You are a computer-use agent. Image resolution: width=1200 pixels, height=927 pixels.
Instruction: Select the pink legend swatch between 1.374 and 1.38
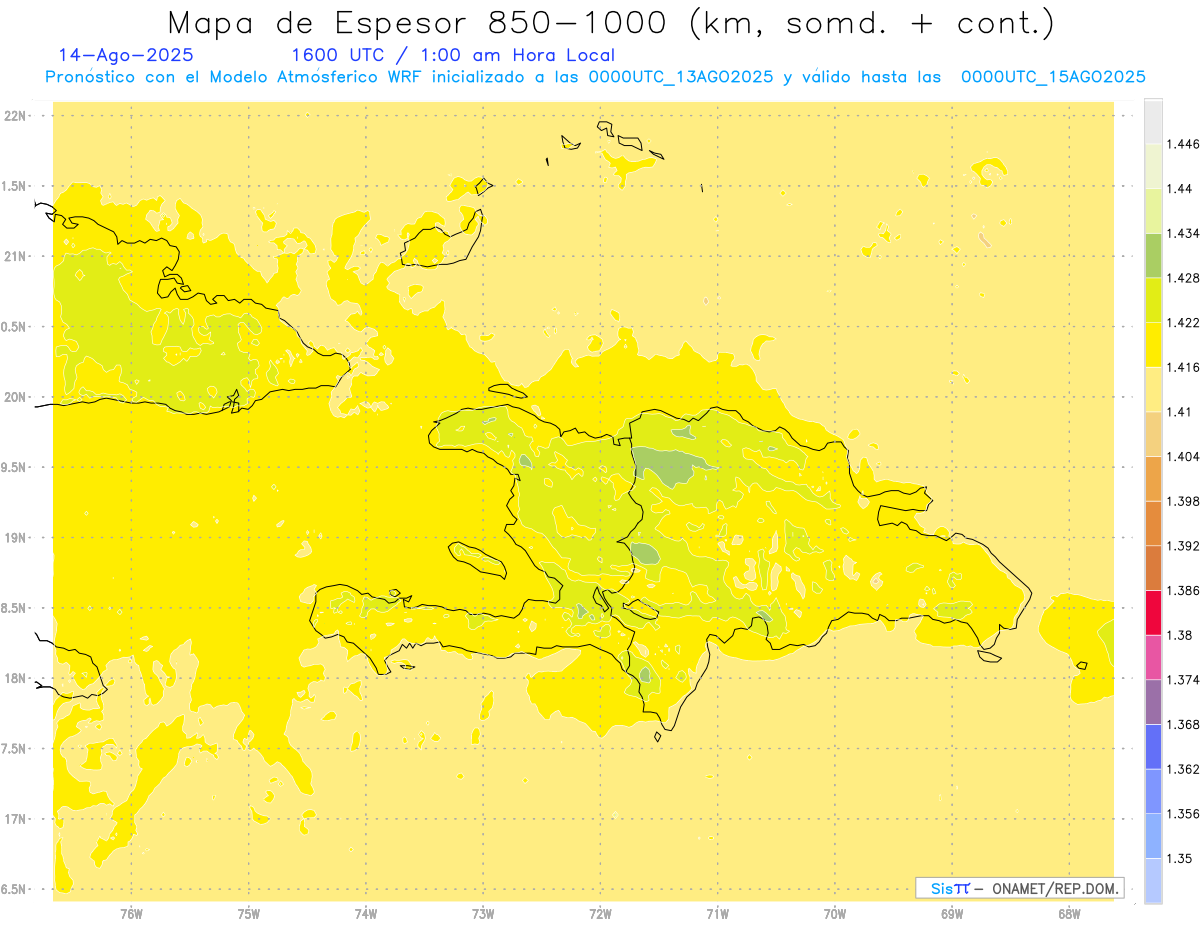click(x=1153, y=657)
